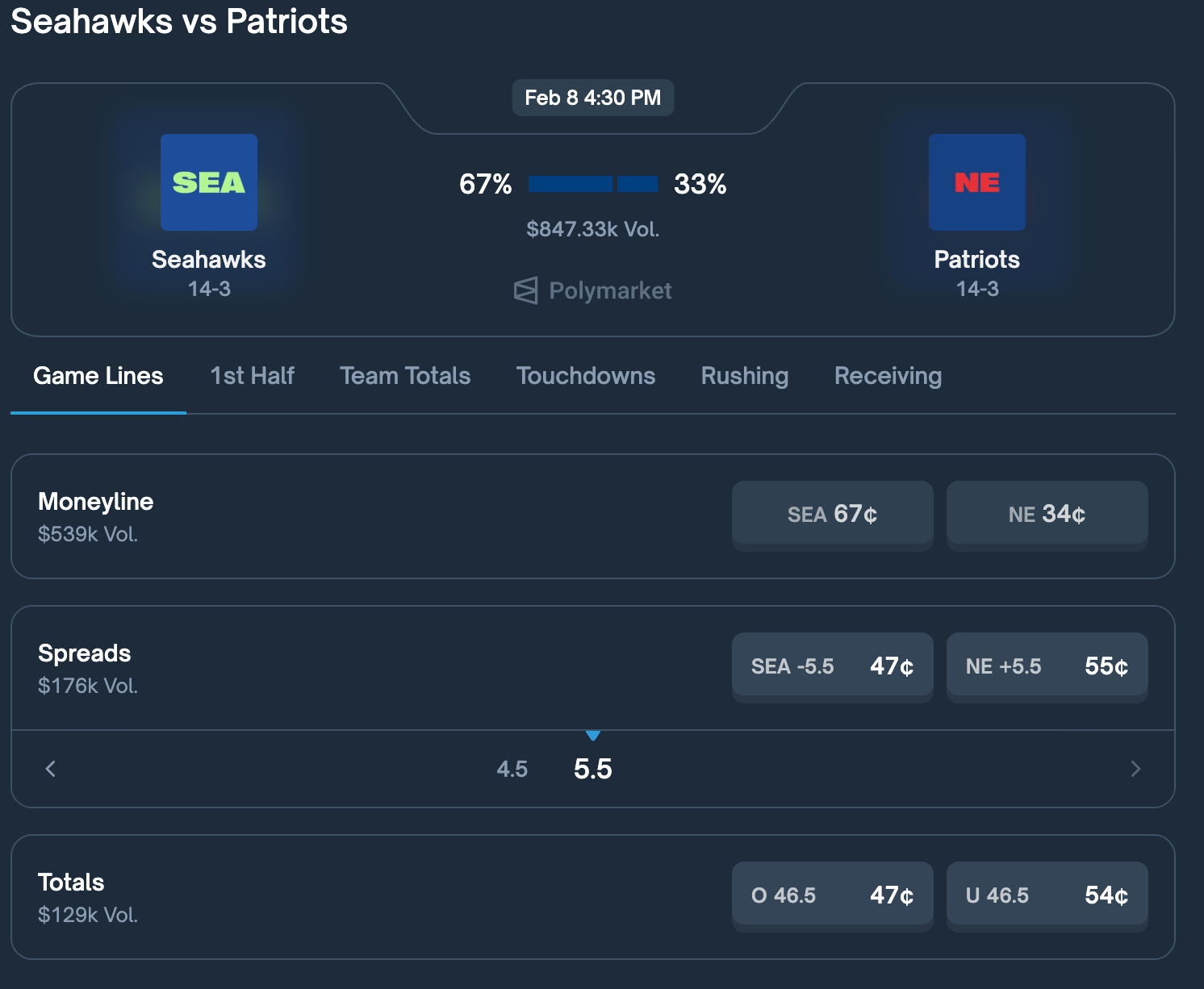Pick SEA -5.5 spread at 47¢
The image size is (1204, 989).
point(832,666)
